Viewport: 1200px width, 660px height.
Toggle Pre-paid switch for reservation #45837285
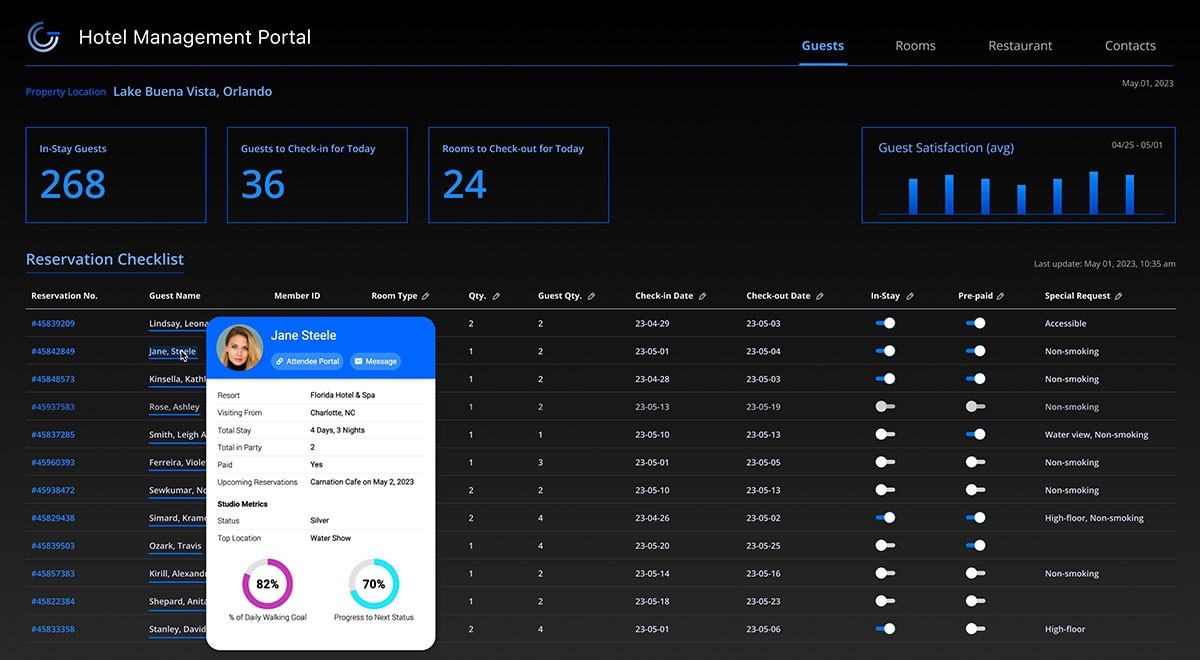pyautogui.click(x=975, y=435)
